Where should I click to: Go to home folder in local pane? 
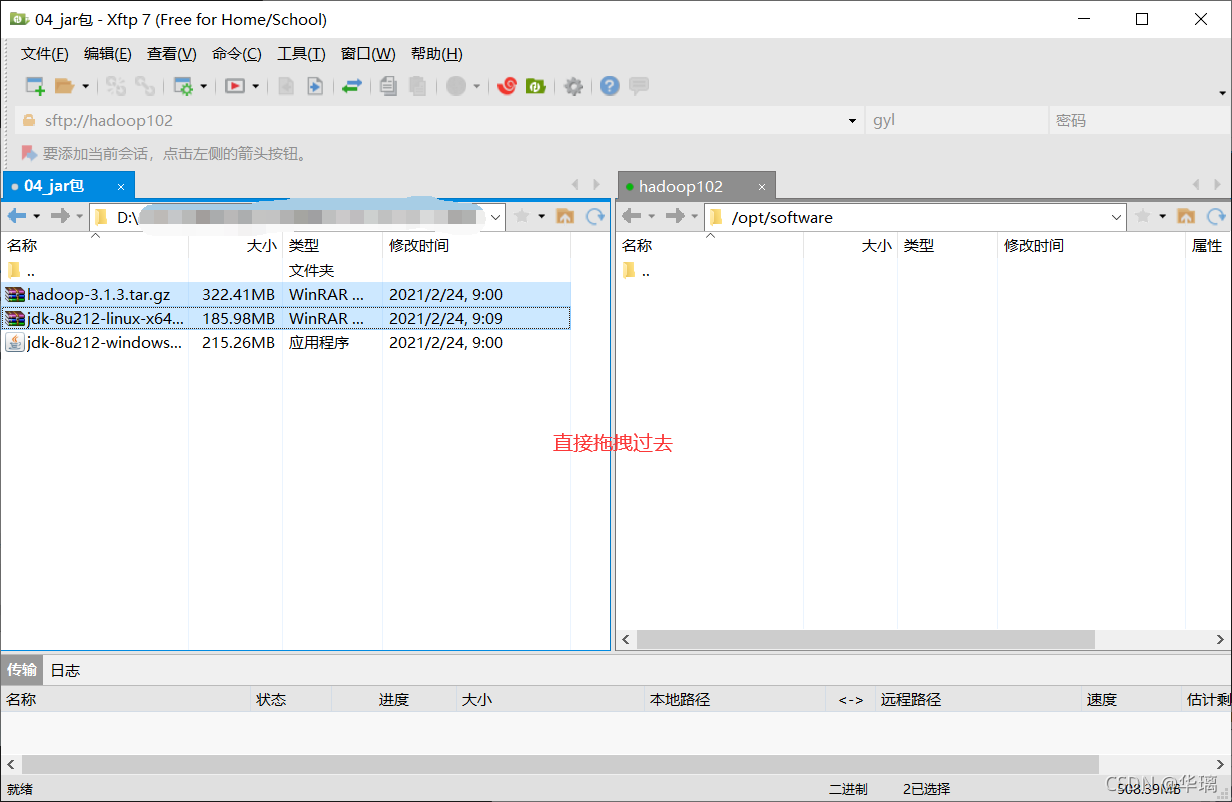[565, 216]
